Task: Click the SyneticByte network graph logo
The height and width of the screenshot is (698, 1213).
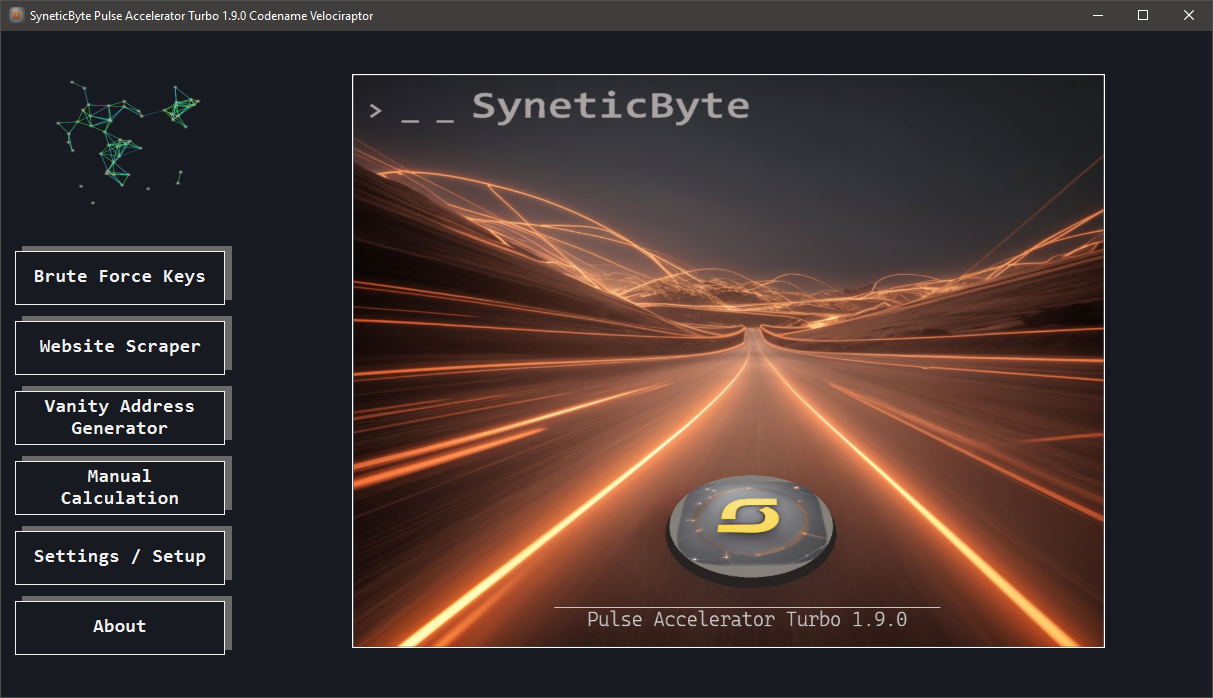Action: (127, 140)
